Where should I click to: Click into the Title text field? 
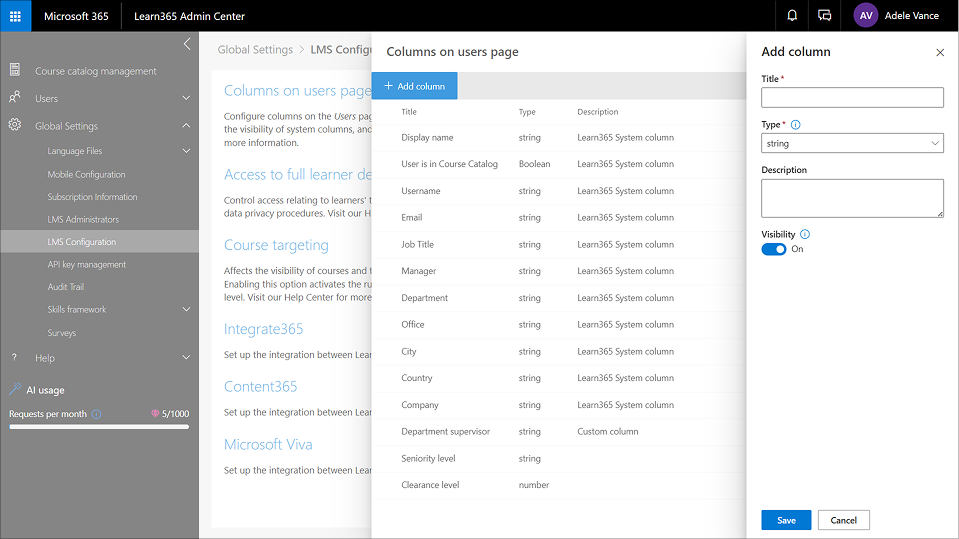point(852,97)
